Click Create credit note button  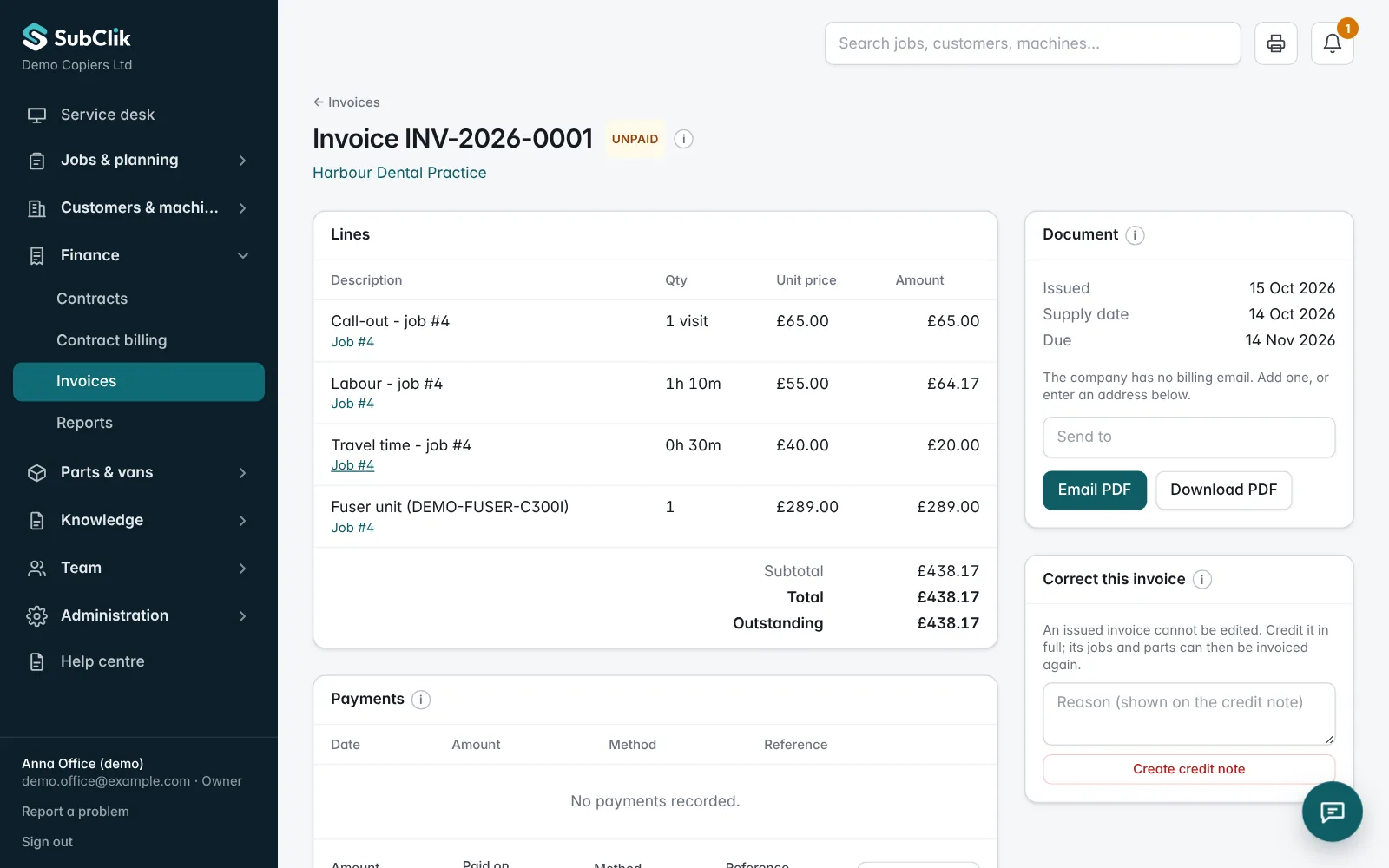[1189, 769]
